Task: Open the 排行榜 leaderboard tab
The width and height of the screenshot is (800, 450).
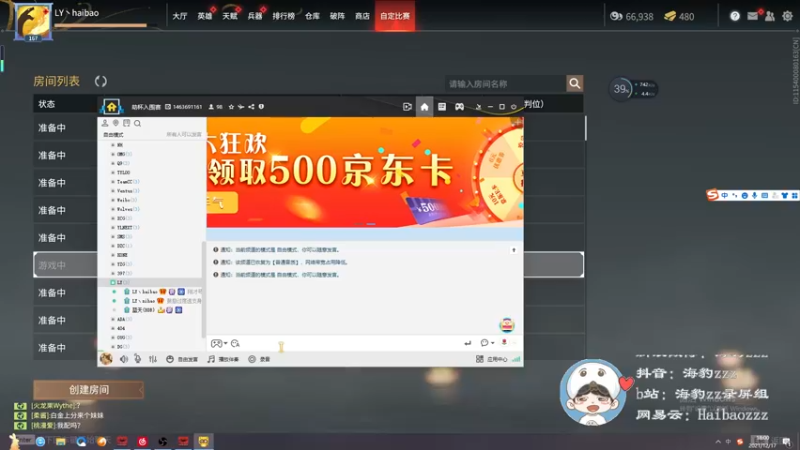Action: pos(283,16)
